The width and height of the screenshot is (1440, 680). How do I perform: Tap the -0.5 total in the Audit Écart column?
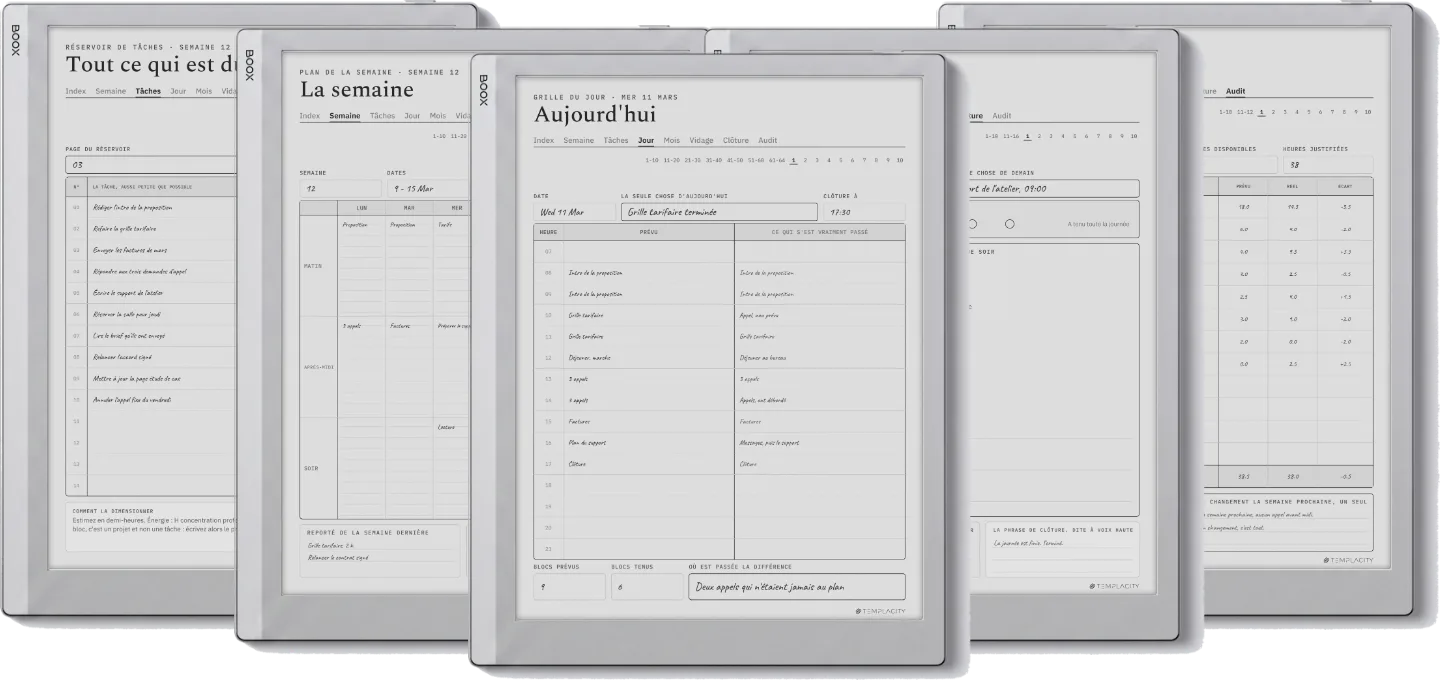[1347, 476]
